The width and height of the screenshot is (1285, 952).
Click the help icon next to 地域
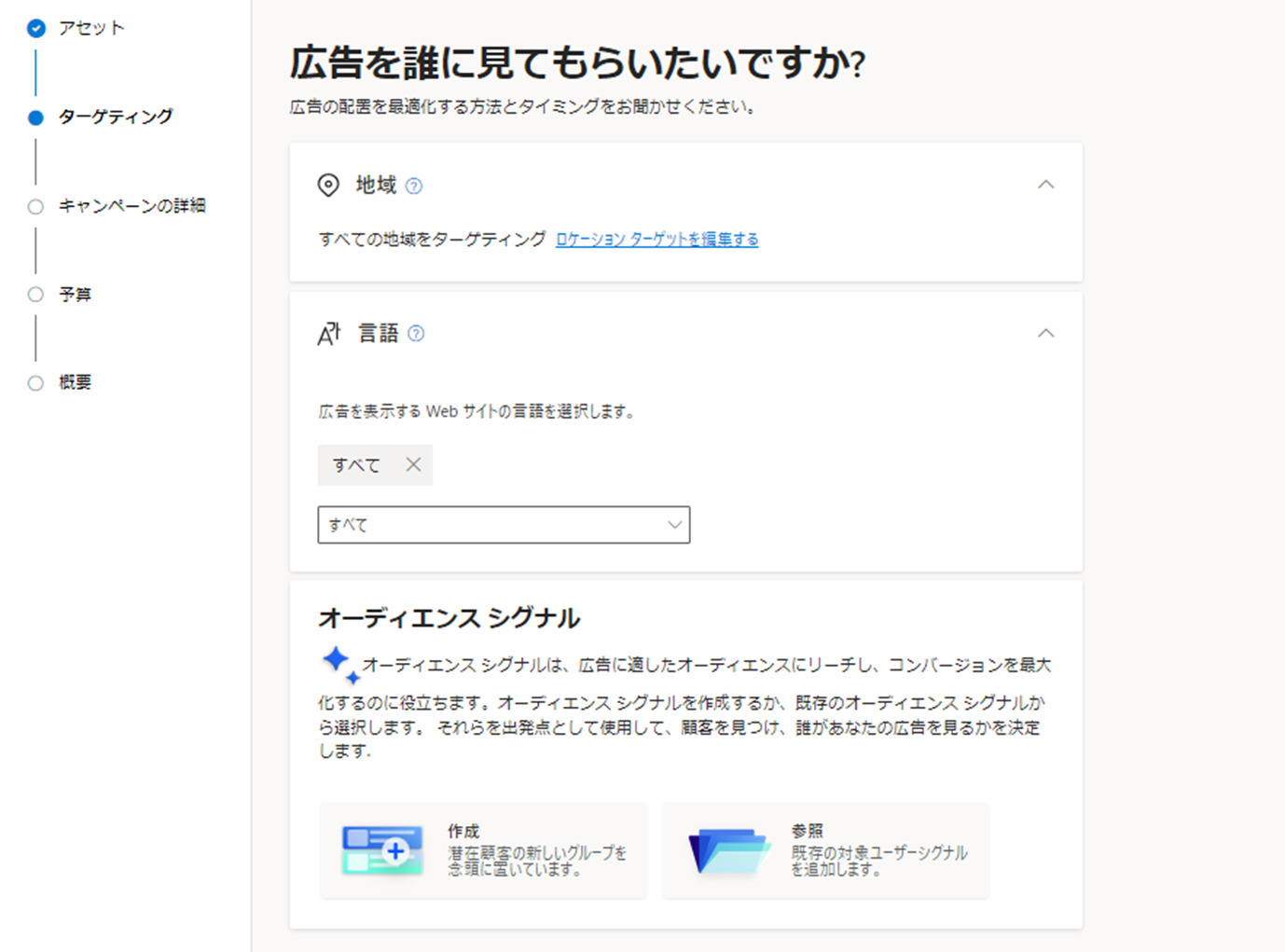pyautogui.click(x=414, y=186)
